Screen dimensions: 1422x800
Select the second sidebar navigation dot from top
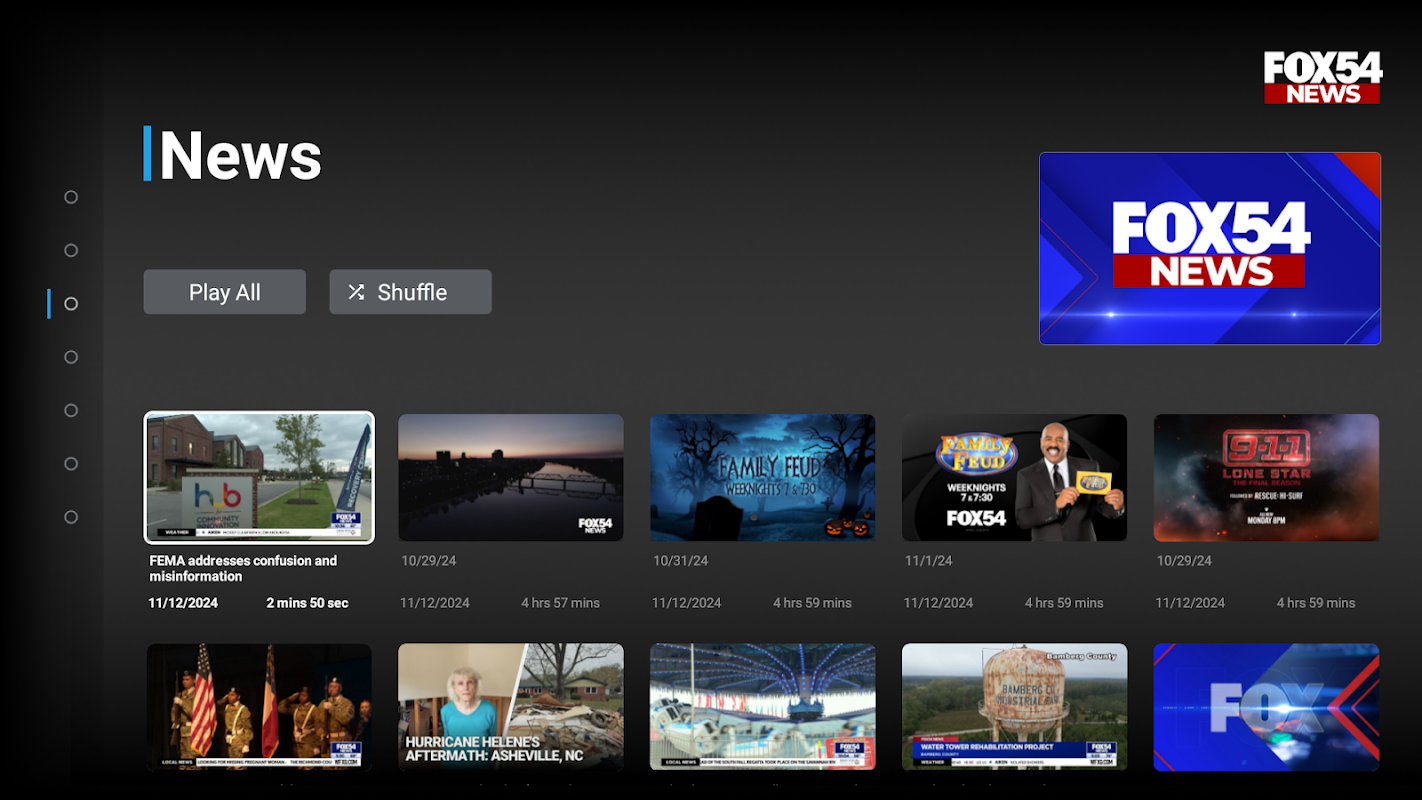(71, 250)
